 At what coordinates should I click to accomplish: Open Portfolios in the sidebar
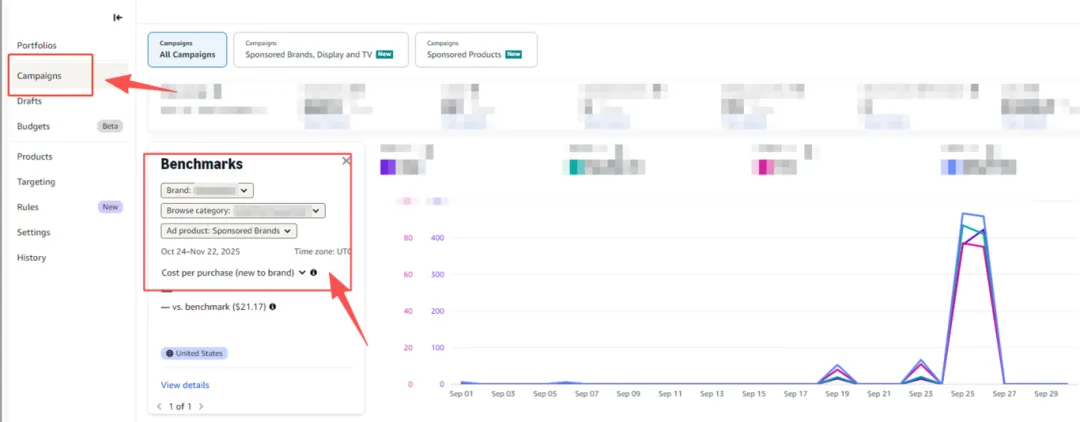pyautogui.click(x=37, y=45)
